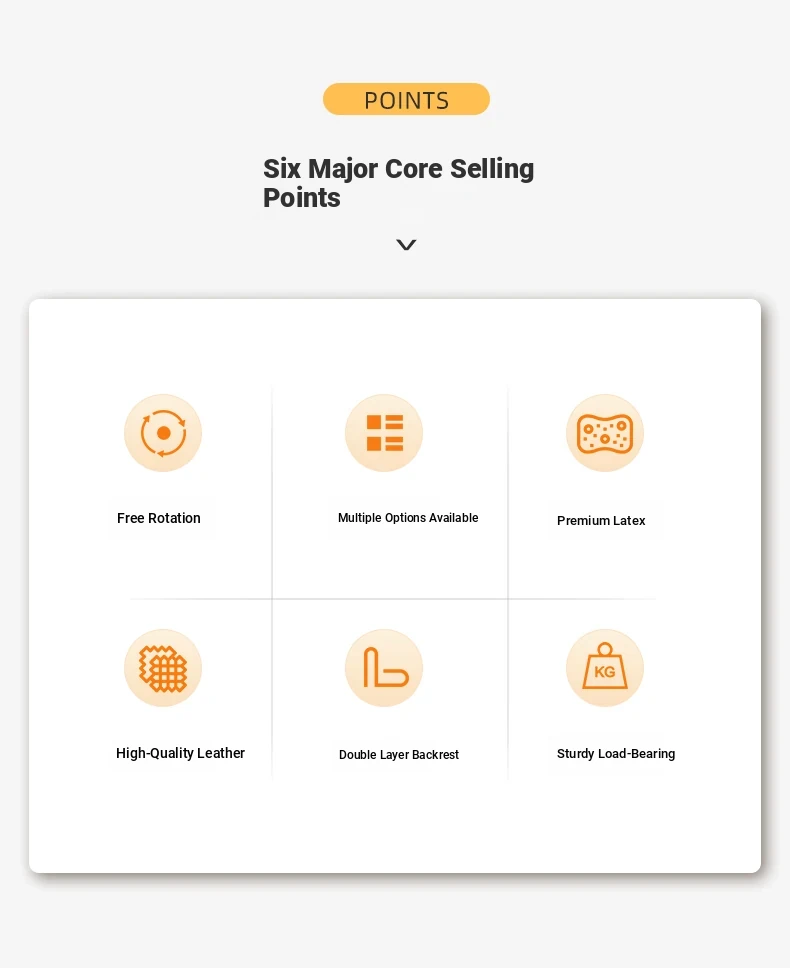Click the Premium Latex sponge icon
The height and width of the screenshot is (968, 790).
point(605,433)
